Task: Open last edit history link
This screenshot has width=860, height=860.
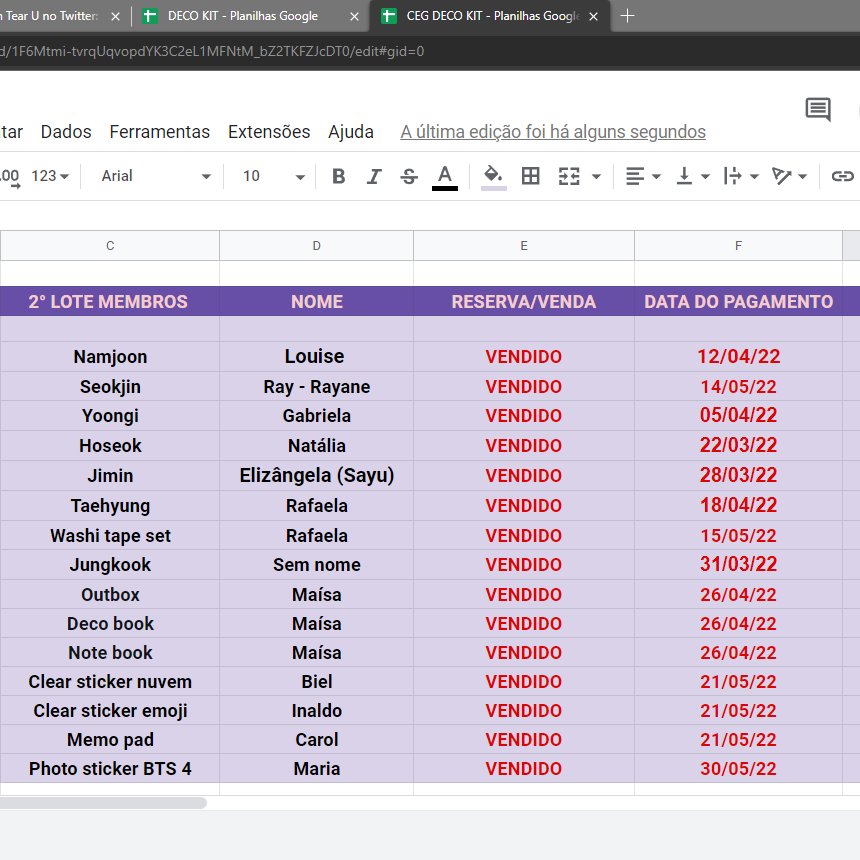Action: pyautogui.click(x=553, y=132)
